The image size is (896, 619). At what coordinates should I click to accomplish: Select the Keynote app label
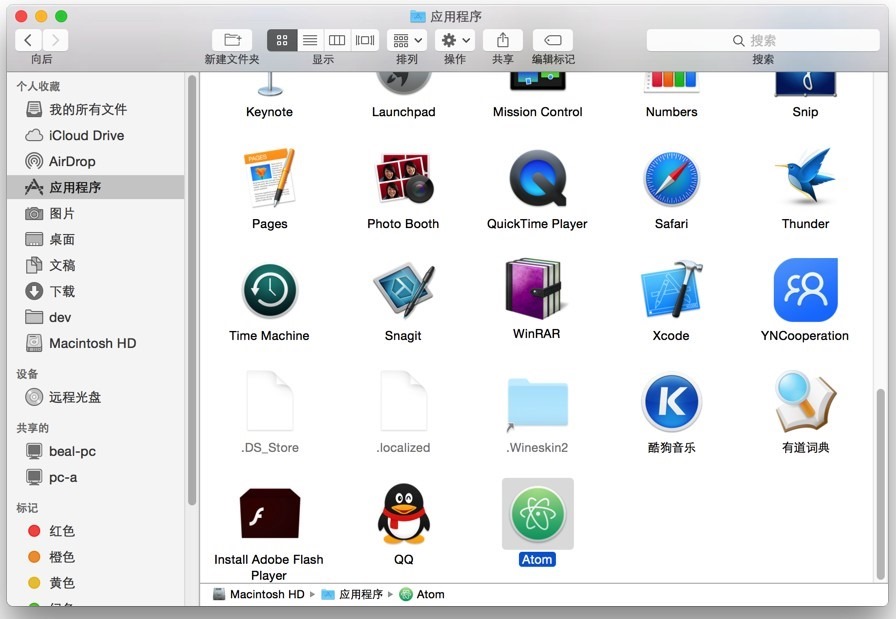pos(269,112)
